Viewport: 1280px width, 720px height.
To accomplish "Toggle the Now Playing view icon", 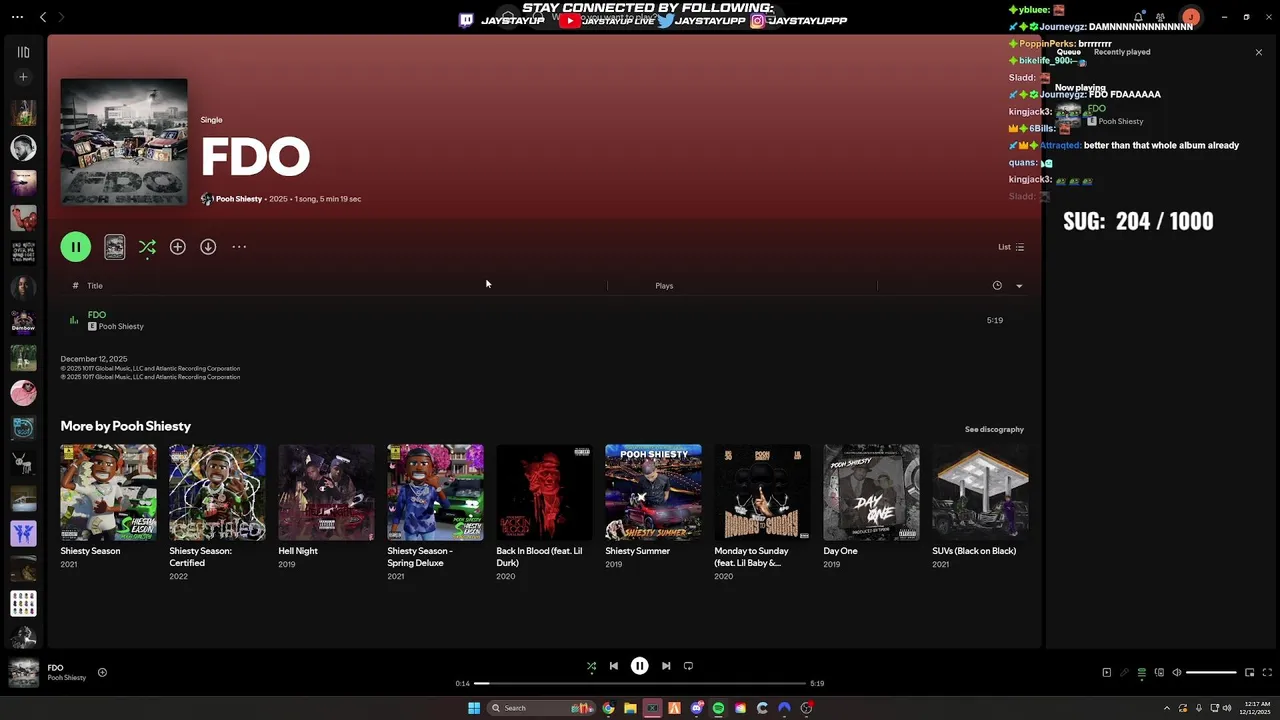I will point(1107,673).
